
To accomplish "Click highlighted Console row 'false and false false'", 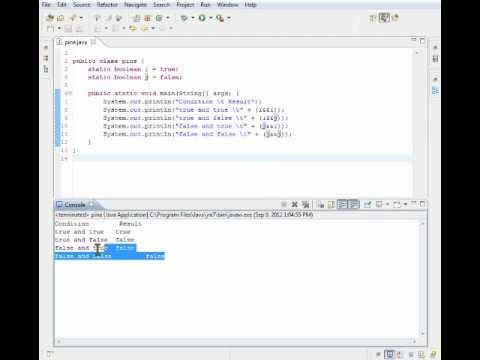I will point(109,256).
